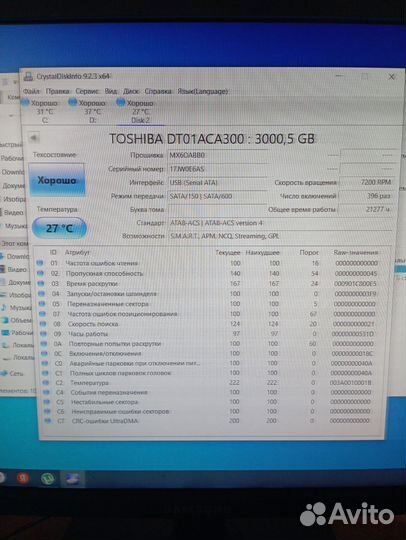Click the USB (Serial ATA) interface field
Viewport: 406px width, 540px height.
pos(217,183)
